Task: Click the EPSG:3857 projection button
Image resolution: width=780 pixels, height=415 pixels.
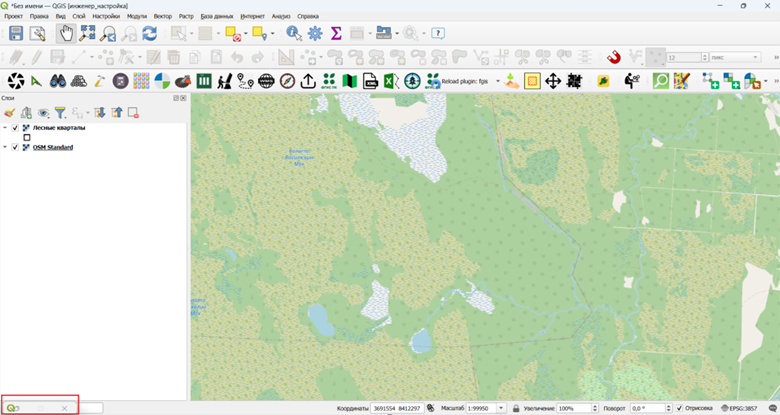Action: (739, 408)
